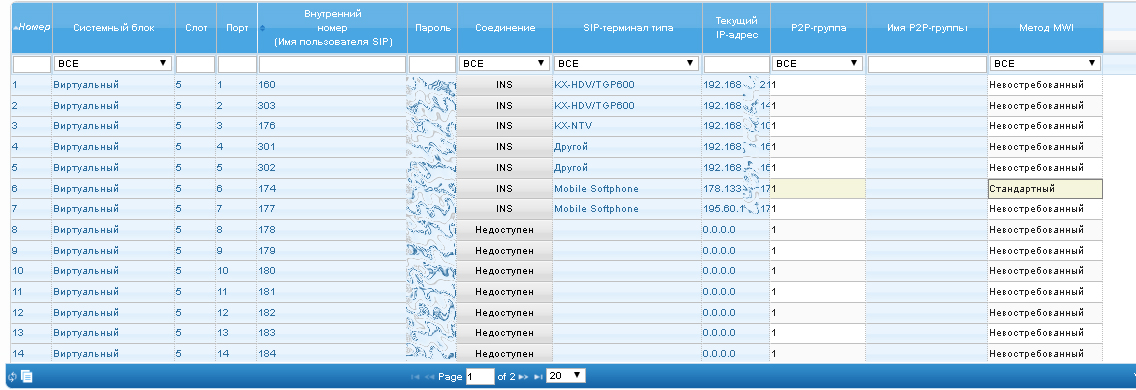Click extension number 177
Viewport: 1136px width, 390px height.
[x=267, y=209]
